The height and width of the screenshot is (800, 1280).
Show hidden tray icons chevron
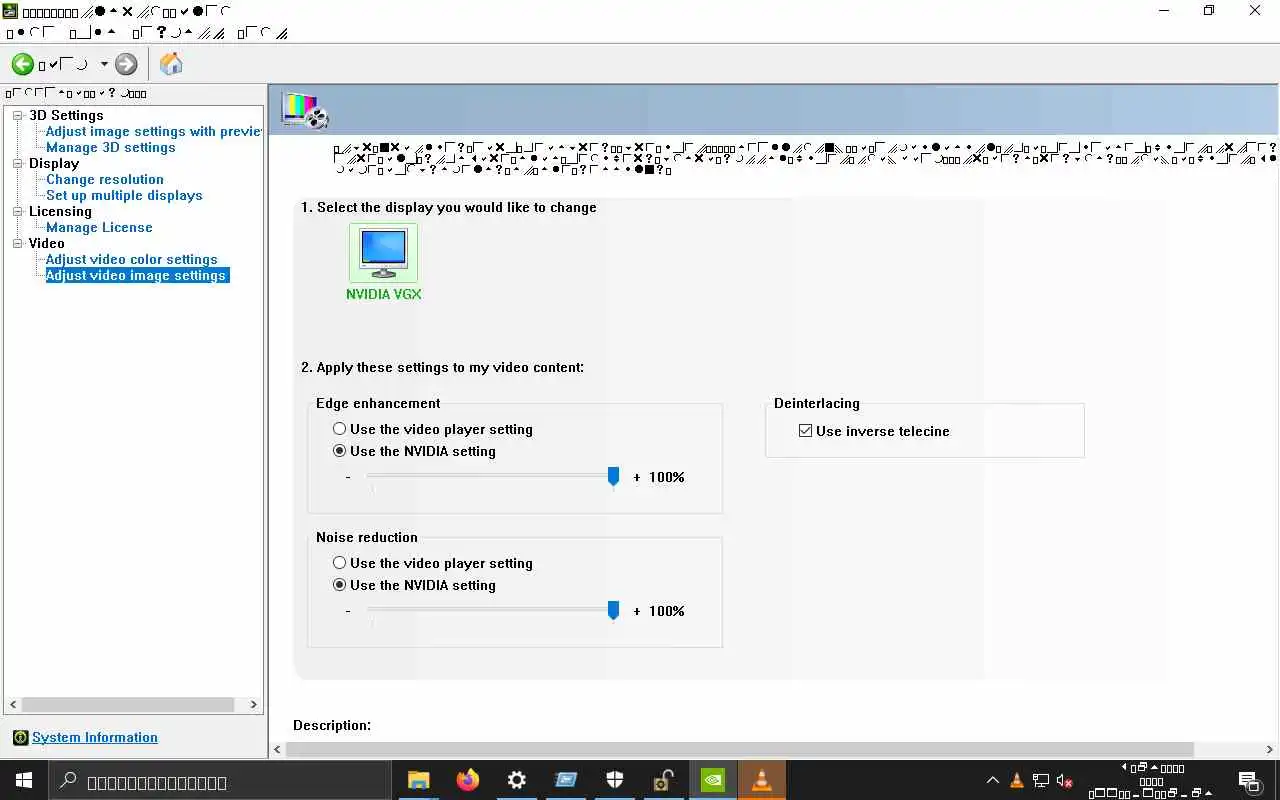(x=993, y=781)
